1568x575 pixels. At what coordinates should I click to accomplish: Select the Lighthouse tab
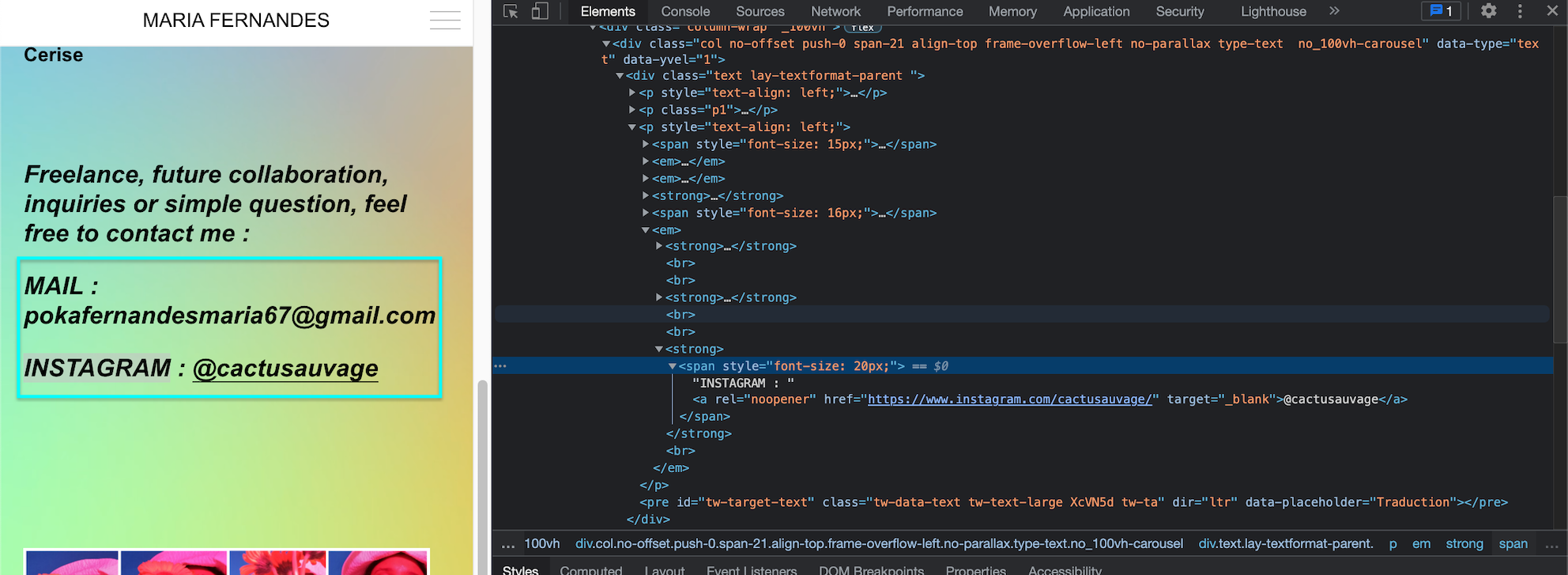click(1272, 11)
